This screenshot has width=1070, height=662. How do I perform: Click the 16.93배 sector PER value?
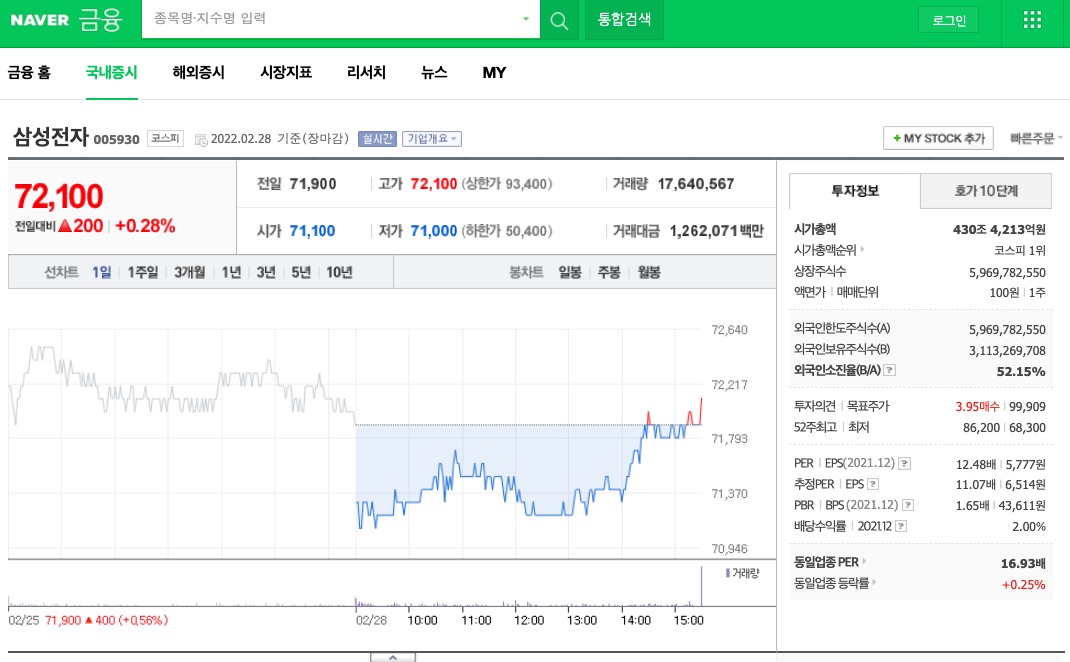pyautogui.click(x=1023, y=564)
